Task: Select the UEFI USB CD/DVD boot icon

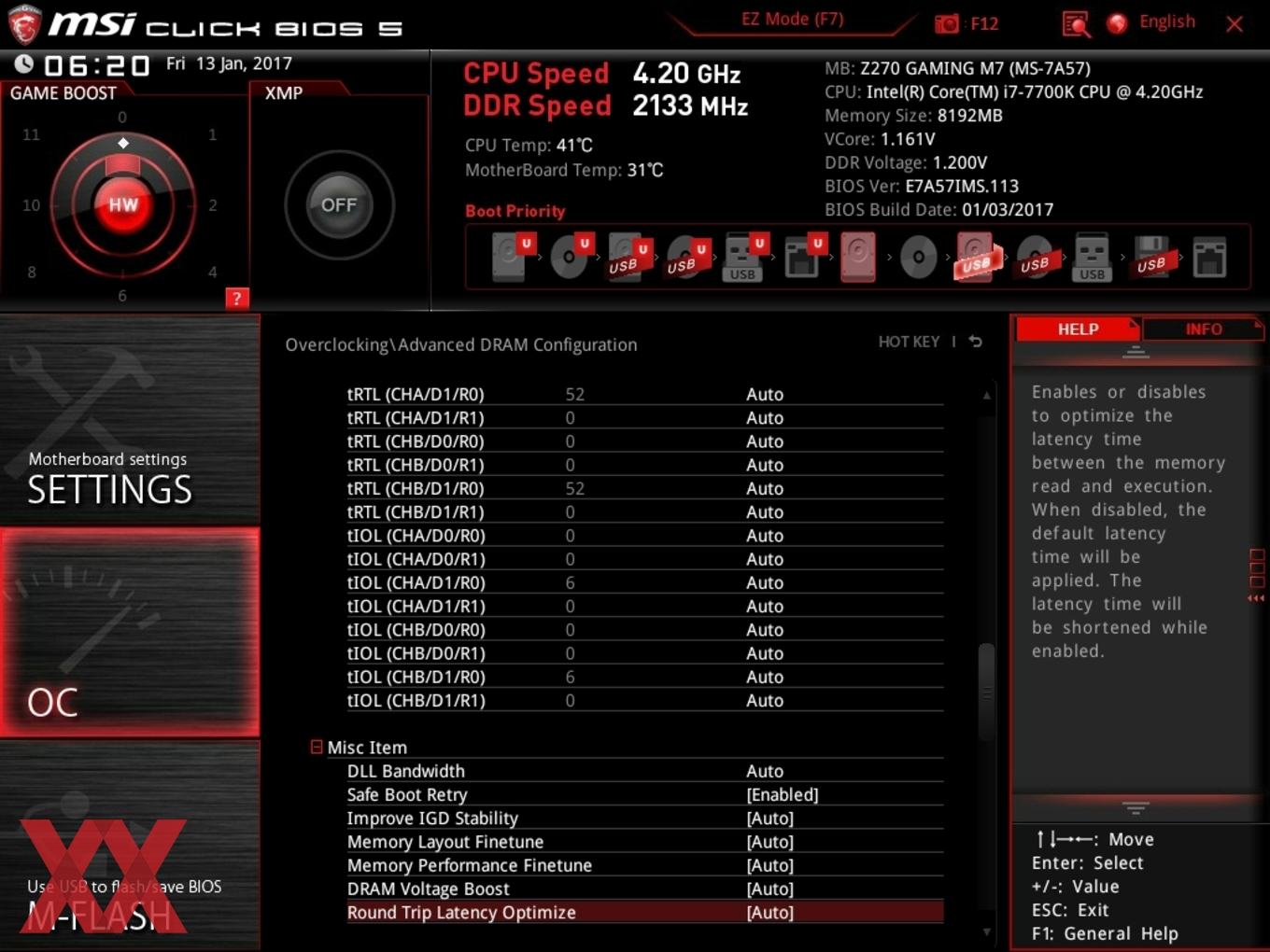Action: [x=687, y=258]
